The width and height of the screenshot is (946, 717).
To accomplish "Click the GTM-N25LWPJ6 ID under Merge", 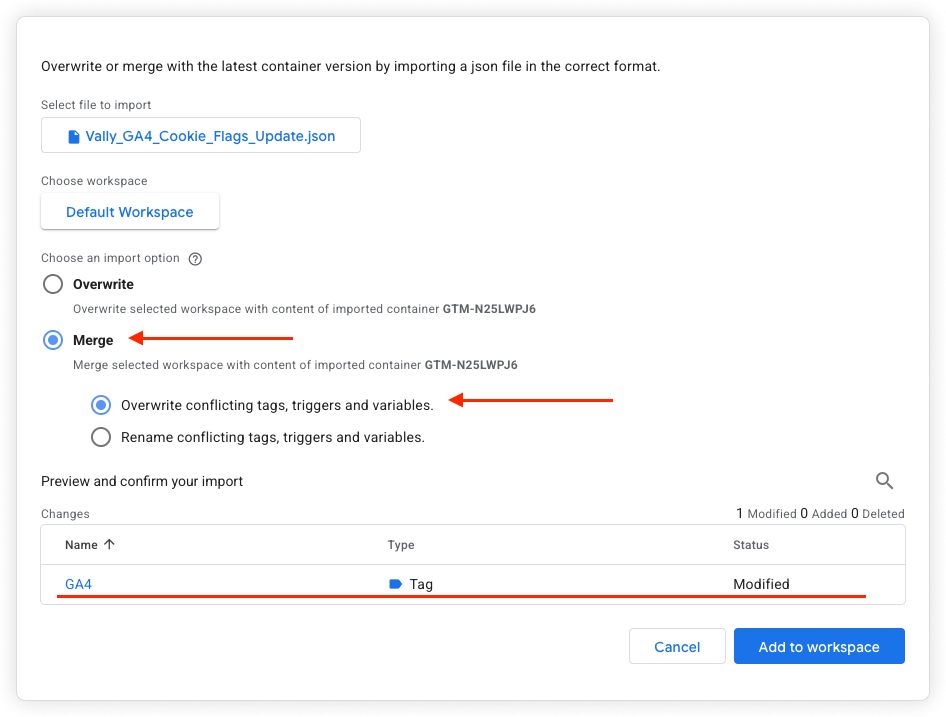I will point(471,365).
